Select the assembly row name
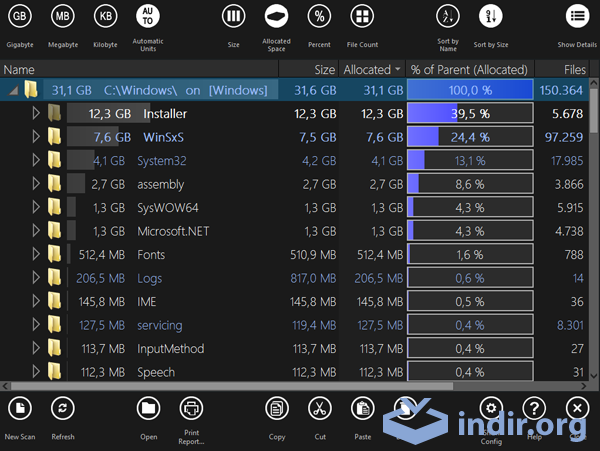Image resolution: width=600 pixels, height=451 pixels. tap(160, 184)
